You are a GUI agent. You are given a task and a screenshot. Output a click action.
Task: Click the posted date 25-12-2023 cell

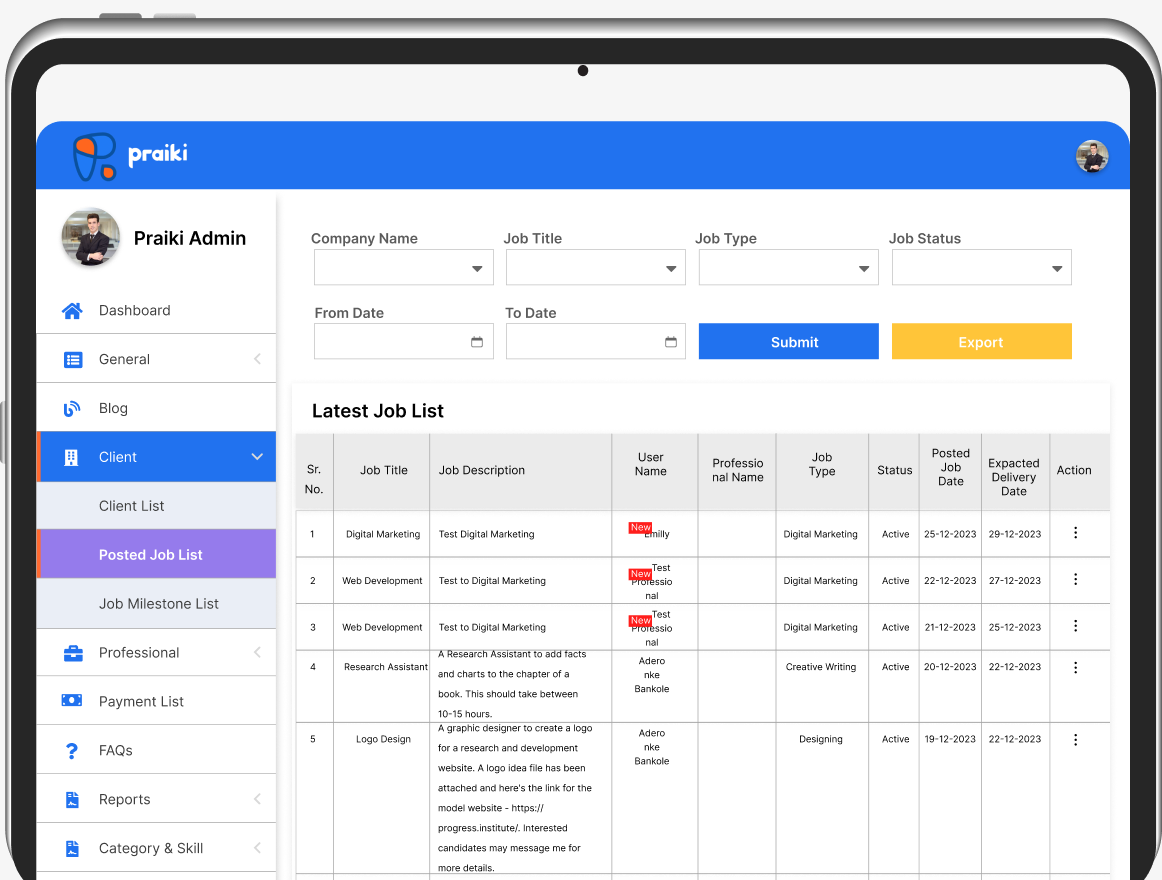tap(950, 535)
